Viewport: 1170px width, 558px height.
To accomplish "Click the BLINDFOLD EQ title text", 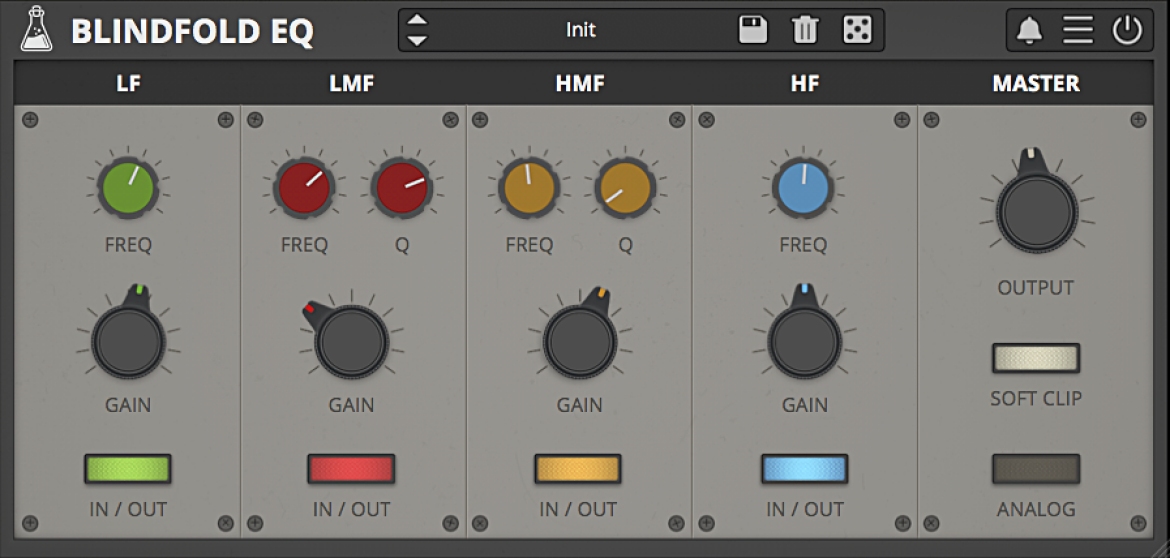I will [193, 31].
